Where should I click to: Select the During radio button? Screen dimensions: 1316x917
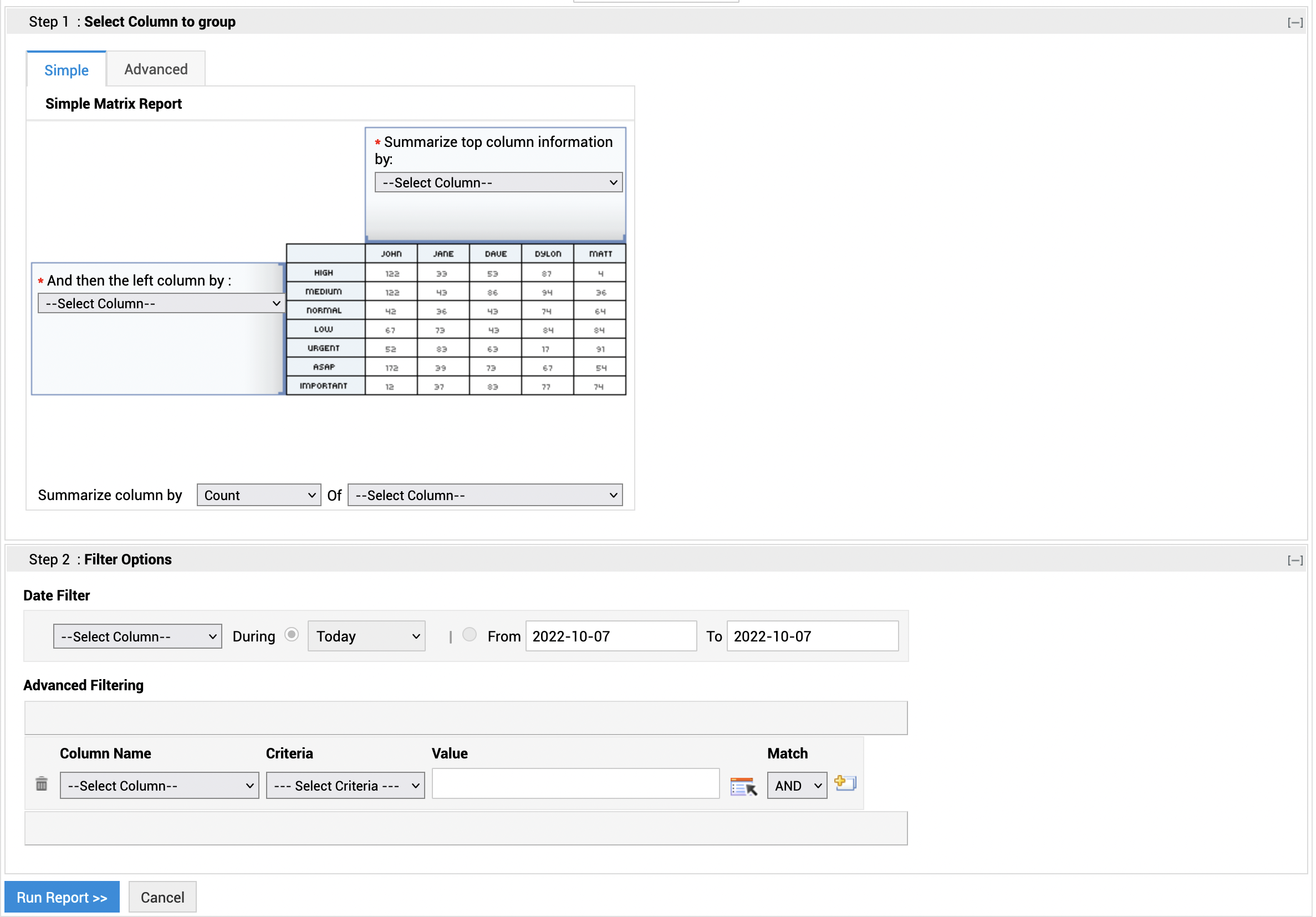click(x=292, y=635)
